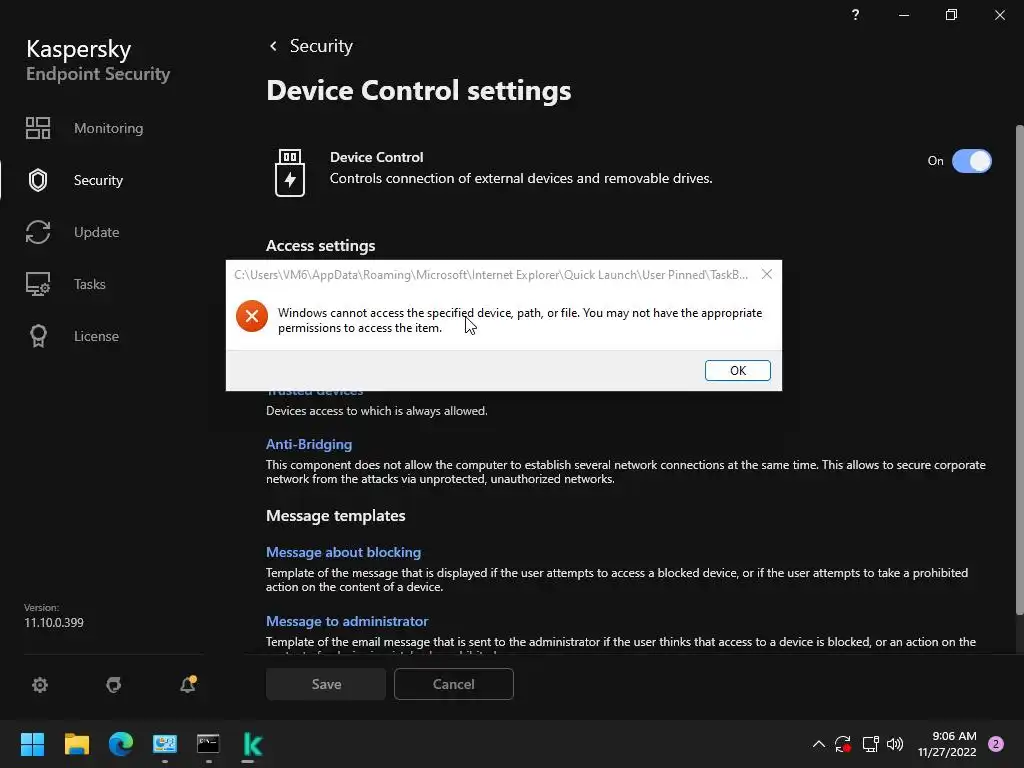Select the Security shield icon in sidebar
The height and width of the screenshot is (768, 1024).
click(x=38, y=180)
